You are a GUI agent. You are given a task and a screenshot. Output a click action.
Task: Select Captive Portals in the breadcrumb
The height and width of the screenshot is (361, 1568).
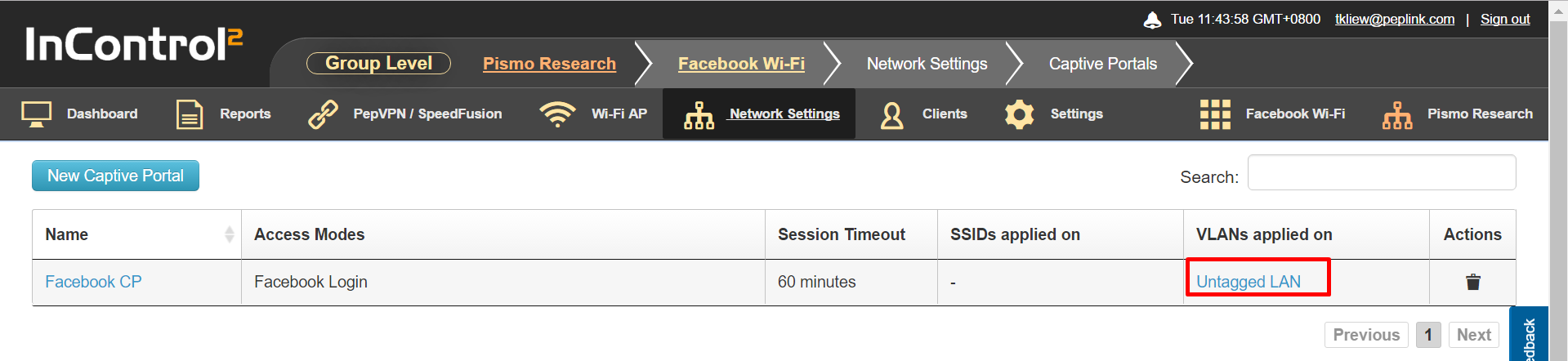coord(1102,64)
